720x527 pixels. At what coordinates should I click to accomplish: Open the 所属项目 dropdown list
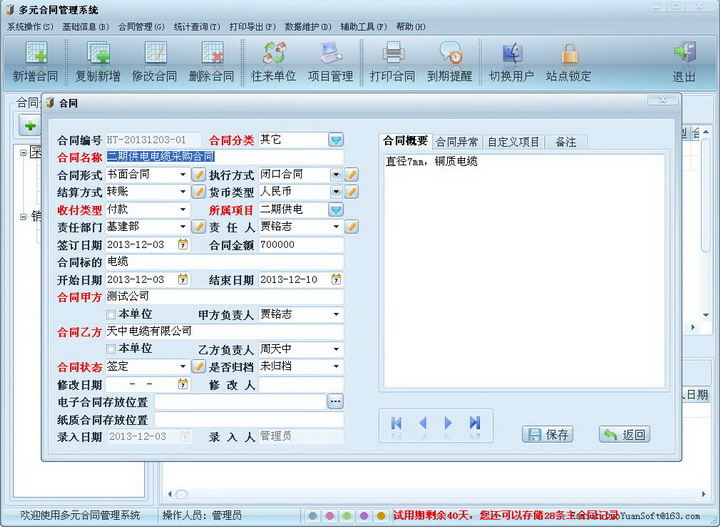336,210
